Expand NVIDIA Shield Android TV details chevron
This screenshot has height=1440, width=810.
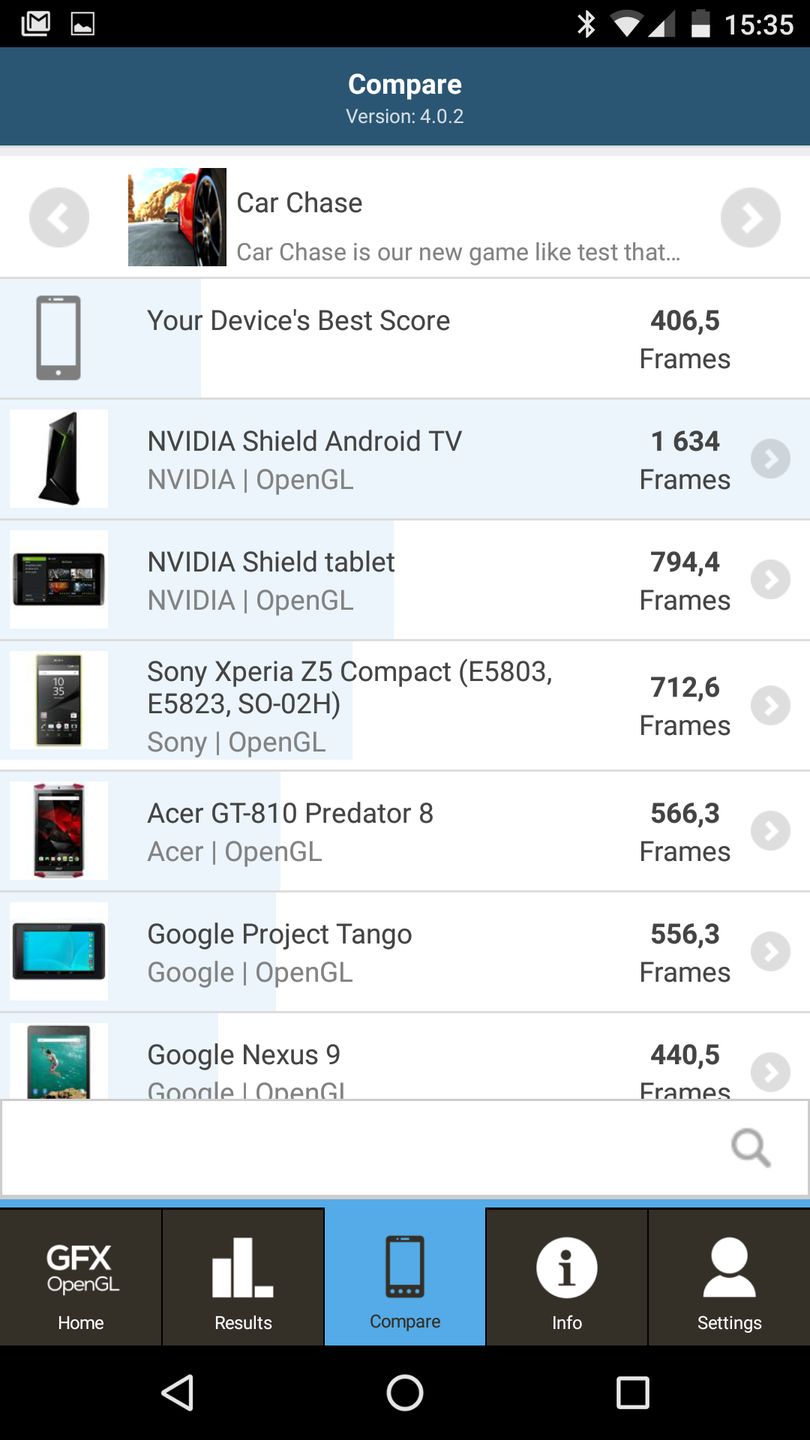(770, 459)
